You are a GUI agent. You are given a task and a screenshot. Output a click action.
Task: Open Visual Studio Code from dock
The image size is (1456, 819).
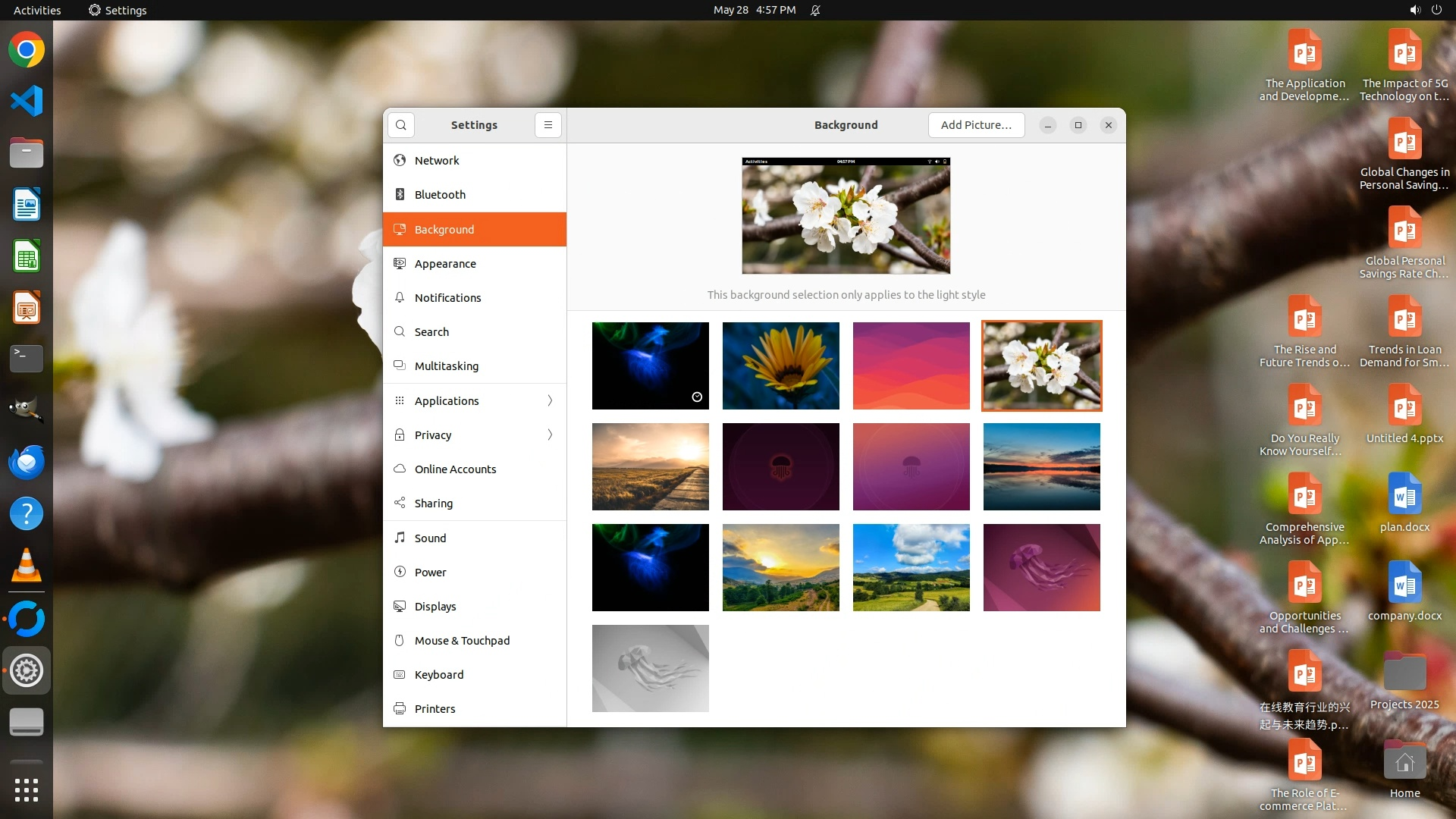click(x=27, y=101)
